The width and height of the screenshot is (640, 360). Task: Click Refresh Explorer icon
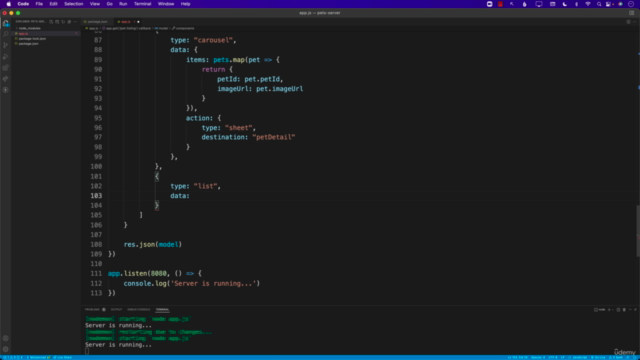coord(63,22)
